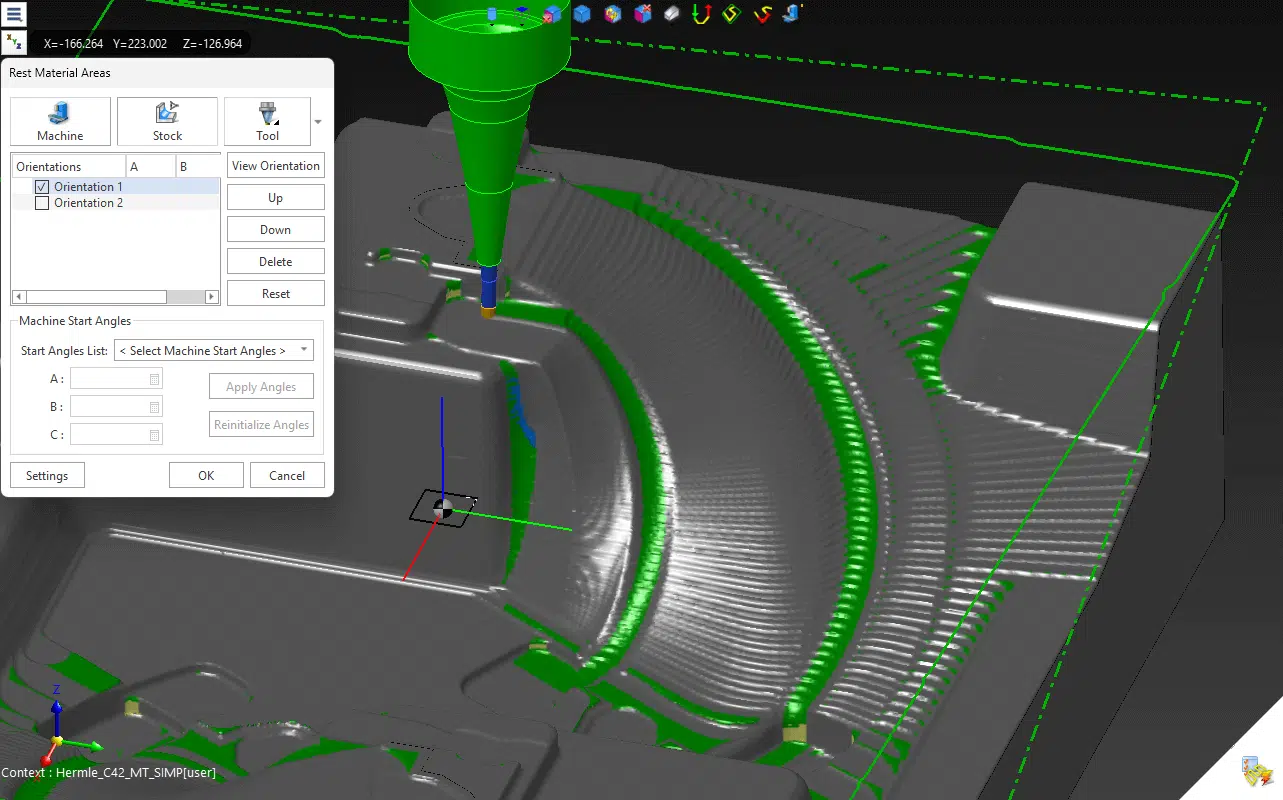Expand the arrow next to Tool button
Screen dimensions: 1283x800
pyautogui.click(x=318, y=122)
